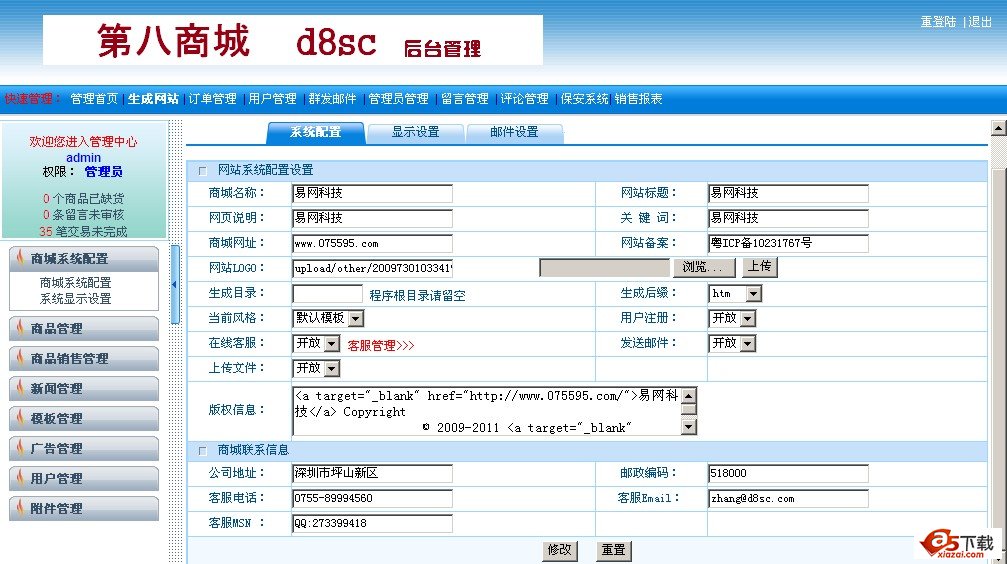Click the 客服电话 input field
Image resolution: width=1007 pixels, height=564 pixels.
click(372, 498)
